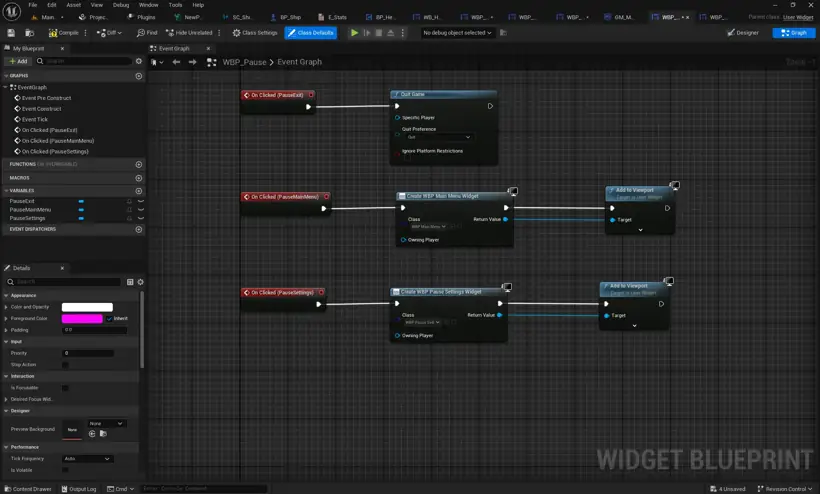Expand the Padding property
This screenshot has height=494, width=820.
pyautogui.click(x=6, y=330)
